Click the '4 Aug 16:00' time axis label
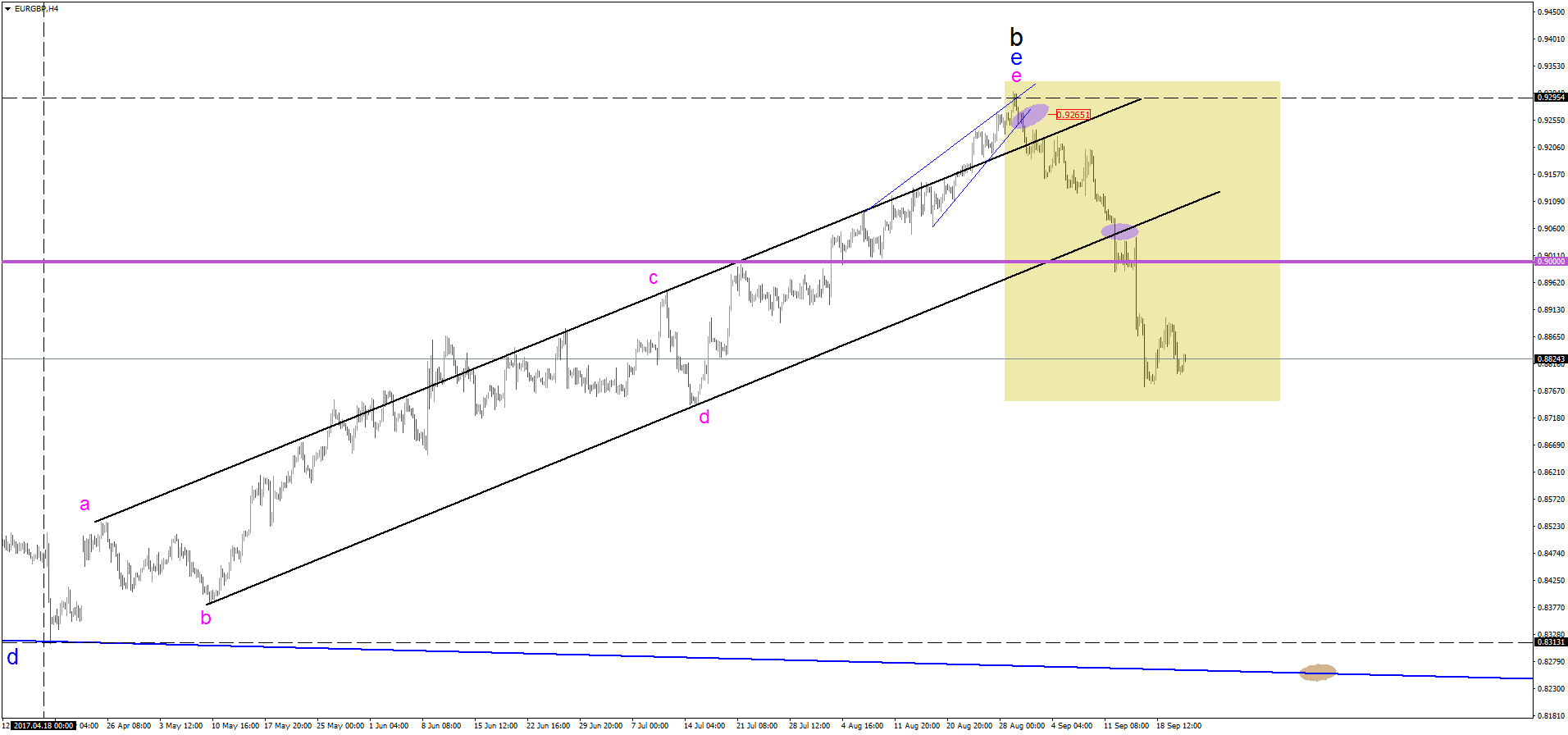This screenshot has height=735, width=1568. coord(863,726)
